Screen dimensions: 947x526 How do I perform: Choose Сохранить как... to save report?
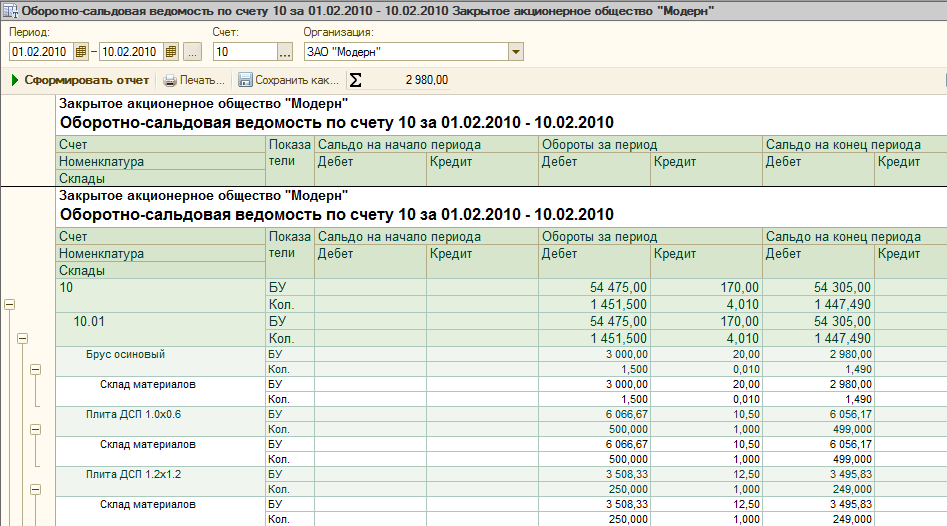297,80
